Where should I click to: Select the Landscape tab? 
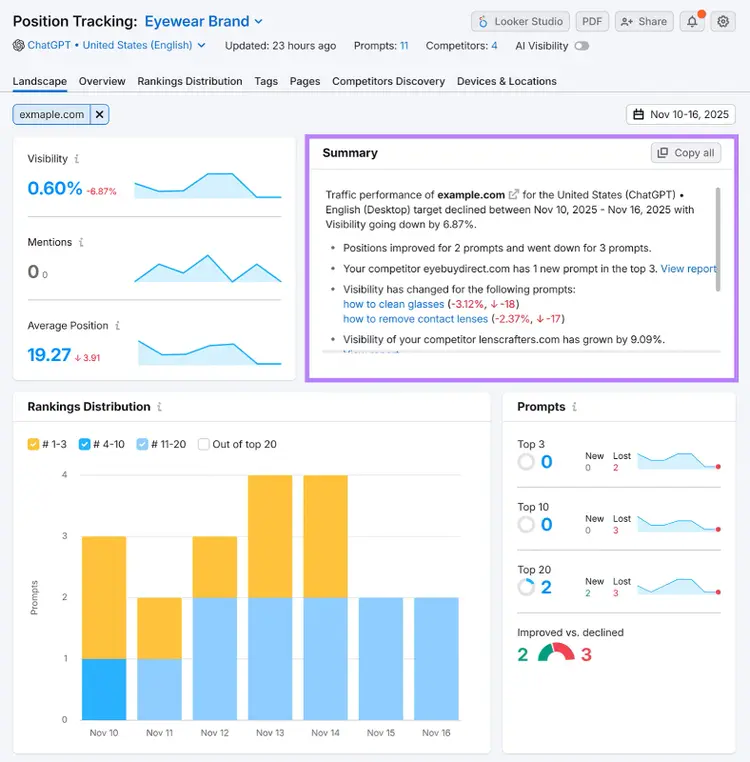tap(39, 81)
